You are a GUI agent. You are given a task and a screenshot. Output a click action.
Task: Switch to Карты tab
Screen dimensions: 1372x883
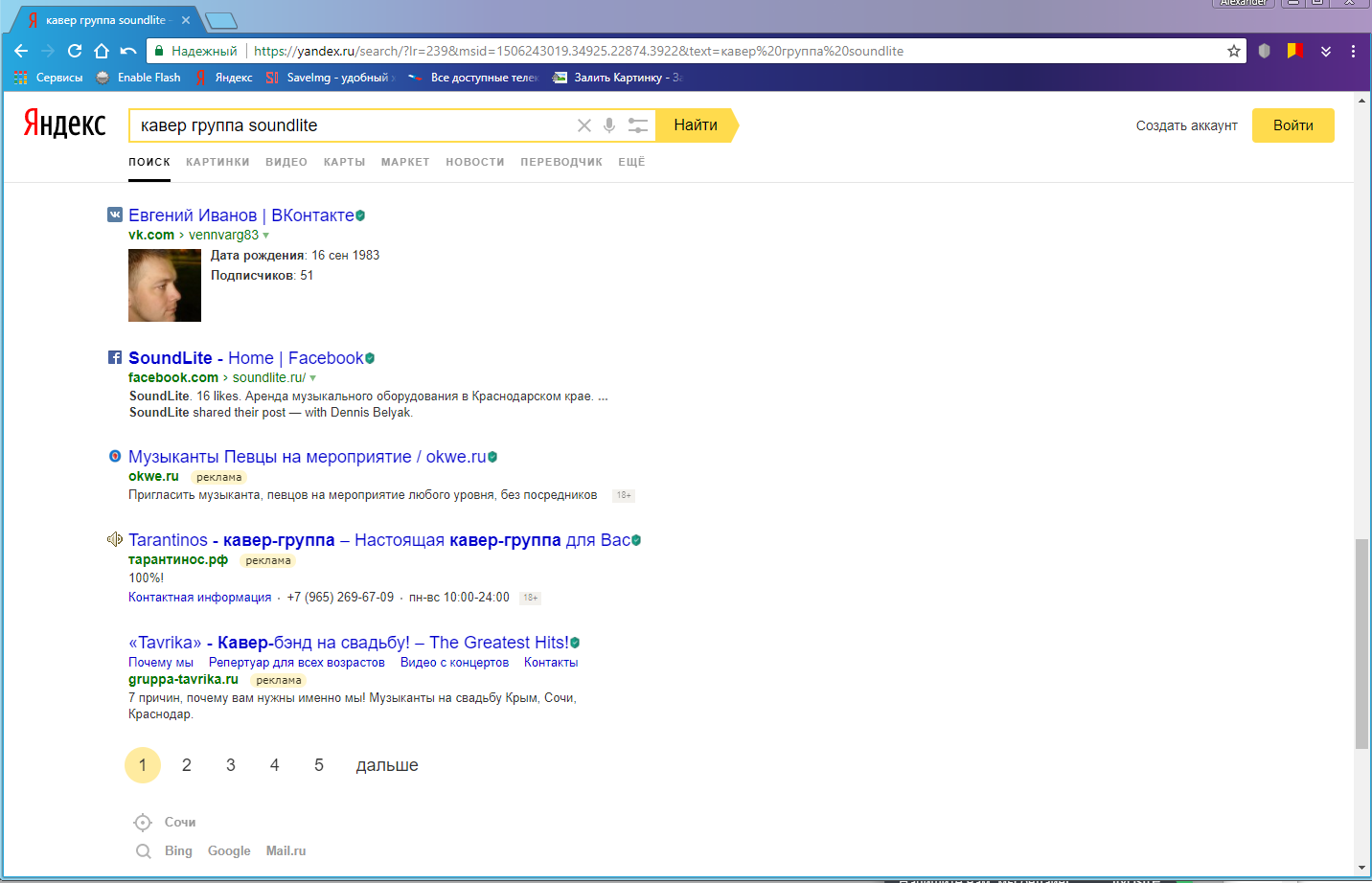[344, 162]
